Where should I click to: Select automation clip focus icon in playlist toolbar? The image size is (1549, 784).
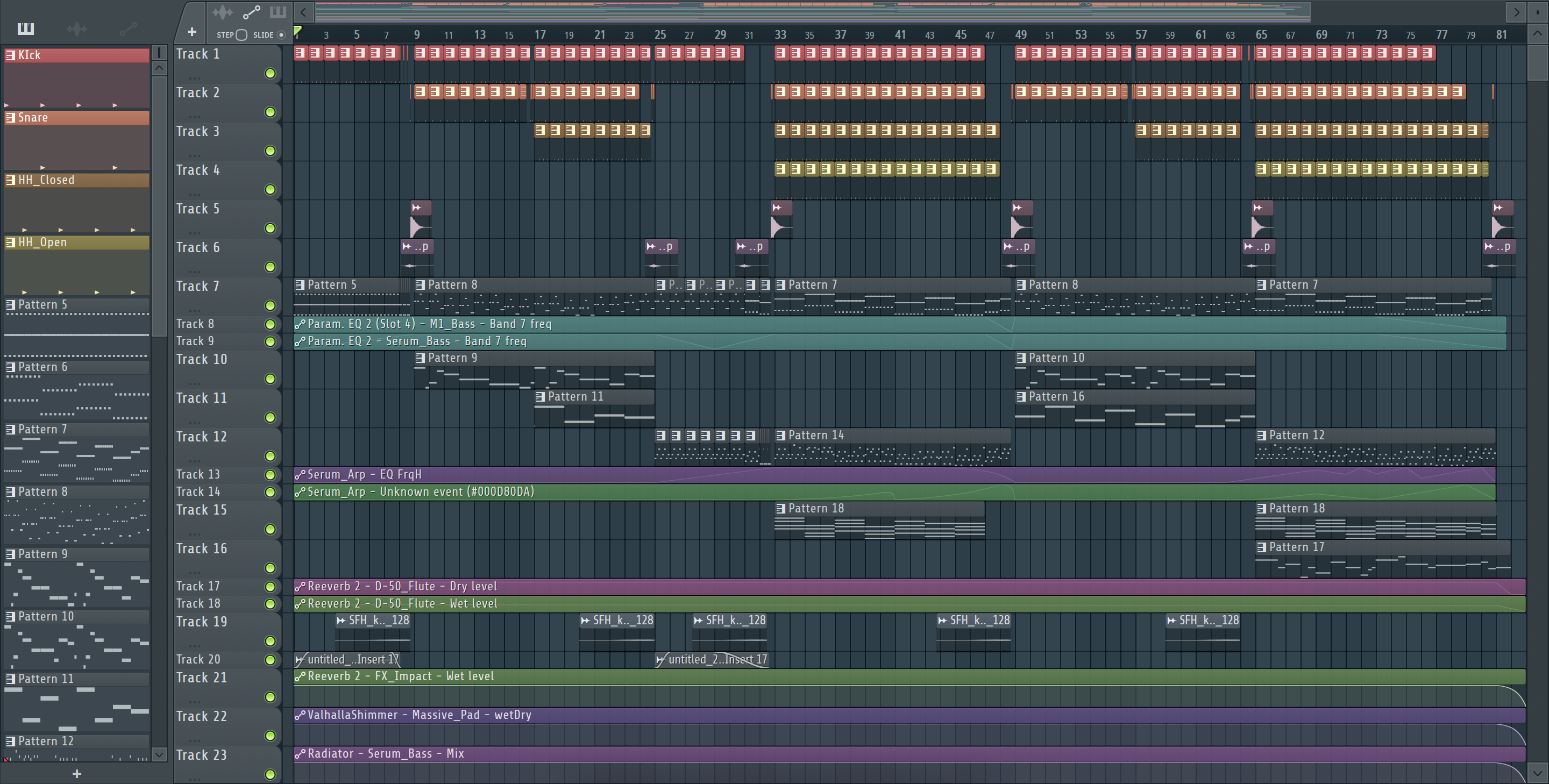[251, 12]
